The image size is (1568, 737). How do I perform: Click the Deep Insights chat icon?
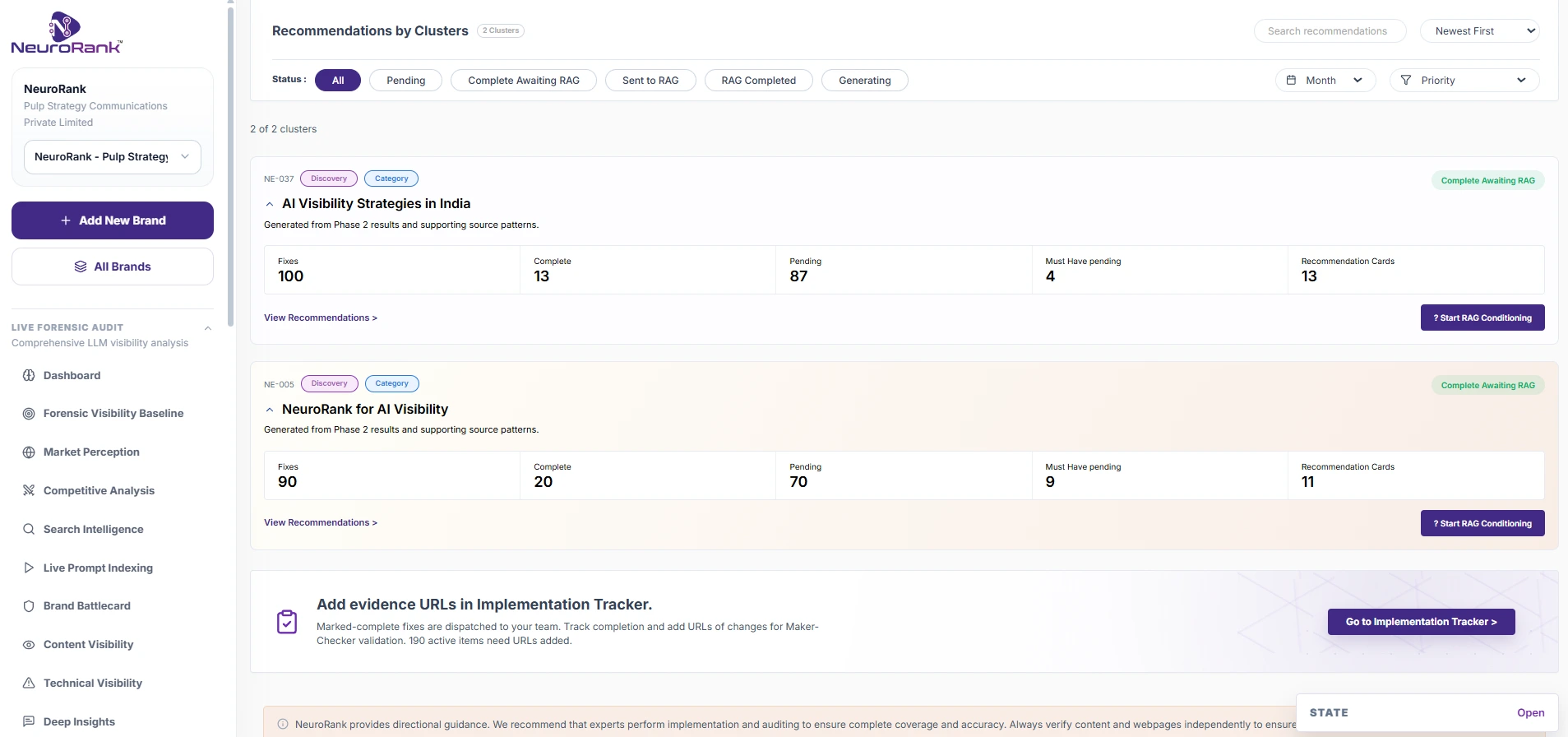coord(29,721)
